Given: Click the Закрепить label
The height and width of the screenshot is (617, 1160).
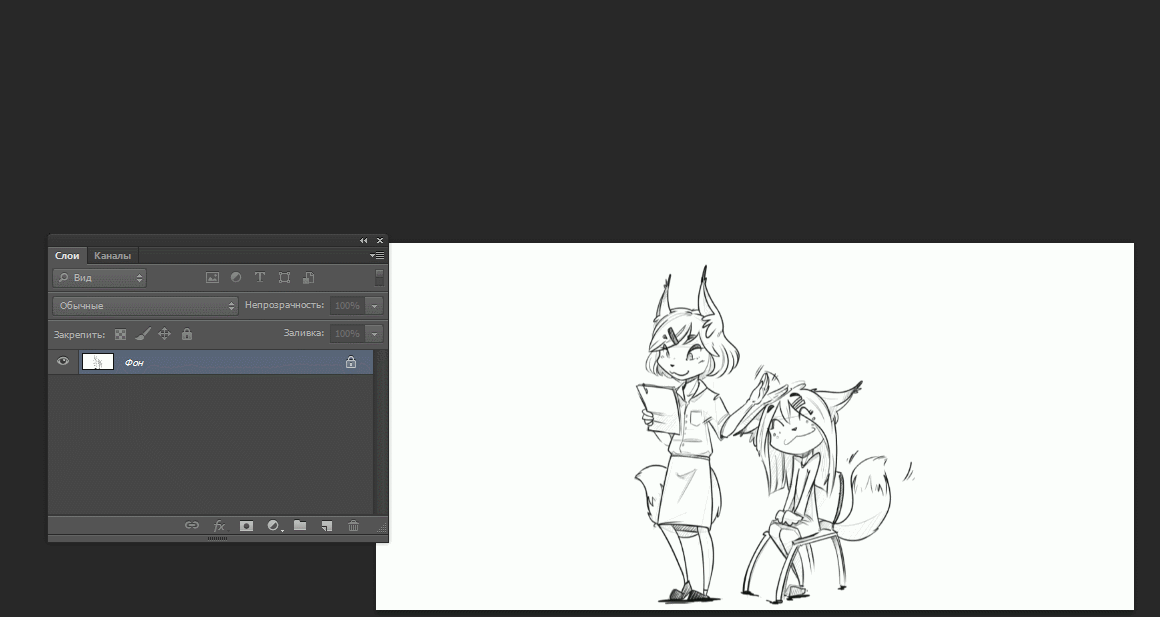Looking at the screenshot, I should 80,334.
